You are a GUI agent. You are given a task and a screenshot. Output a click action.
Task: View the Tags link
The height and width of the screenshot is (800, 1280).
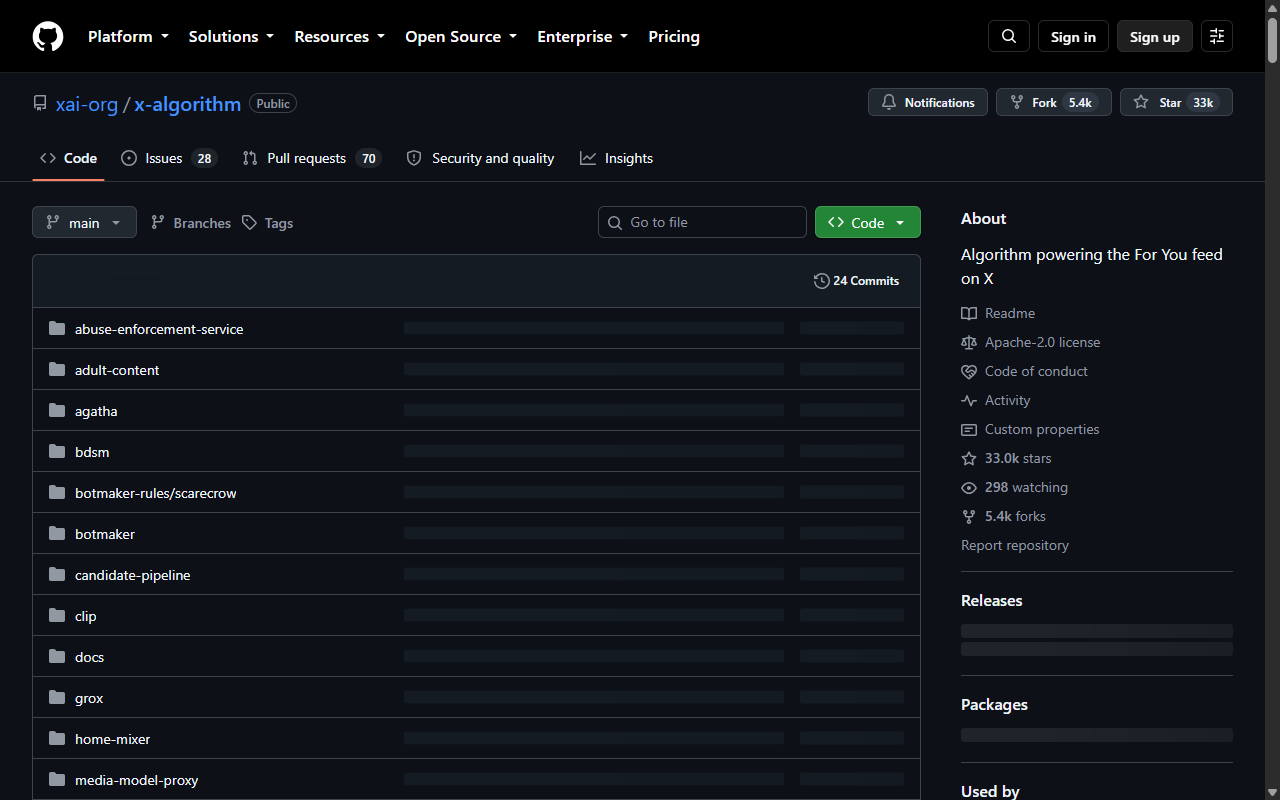268,223
